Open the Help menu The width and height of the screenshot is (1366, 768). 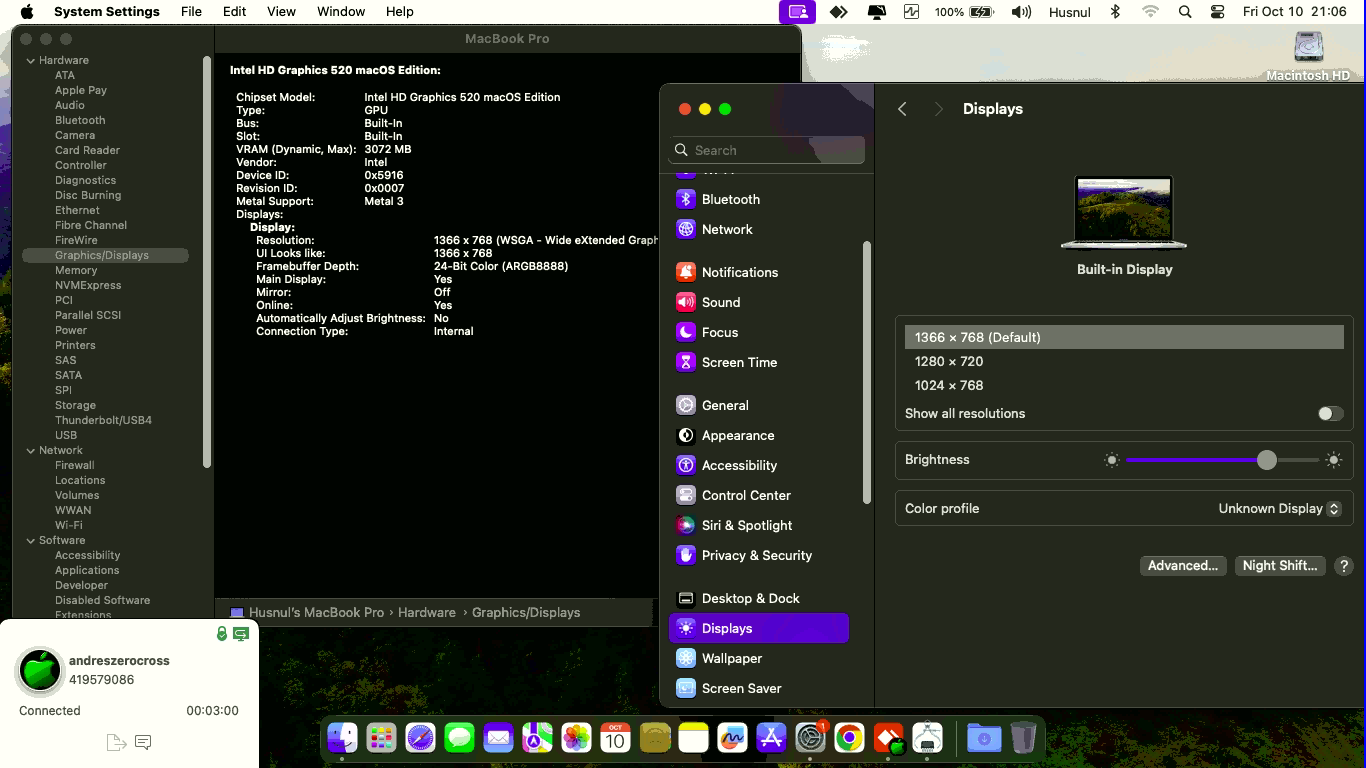coord(400,12)
